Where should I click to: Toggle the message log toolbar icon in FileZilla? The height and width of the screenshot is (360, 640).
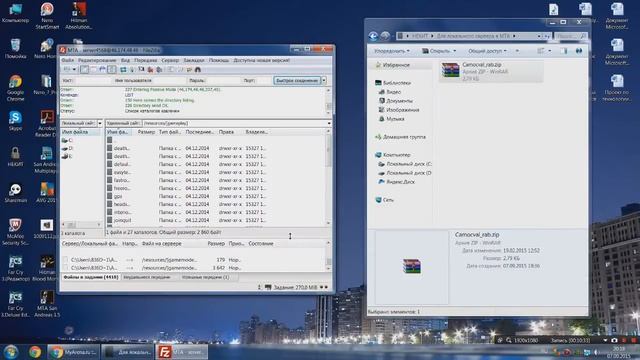click(x=84, y=69)
